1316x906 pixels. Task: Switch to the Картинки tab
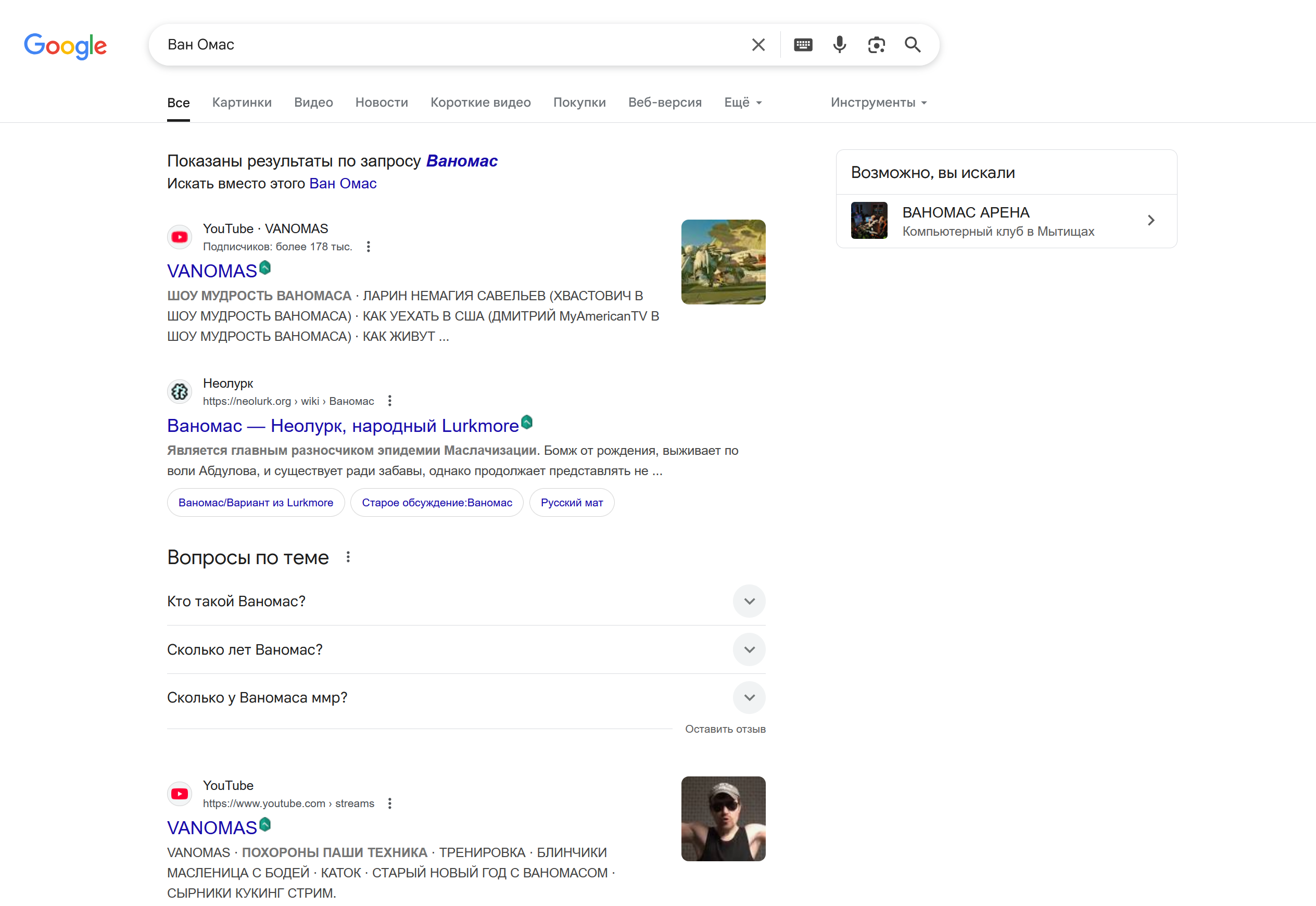242,103
